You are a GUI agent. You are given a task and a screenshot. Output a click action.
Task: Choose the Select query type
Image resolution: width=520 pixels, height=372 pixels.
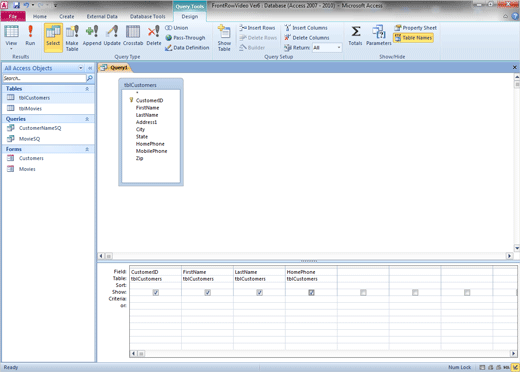click(53, 37)
